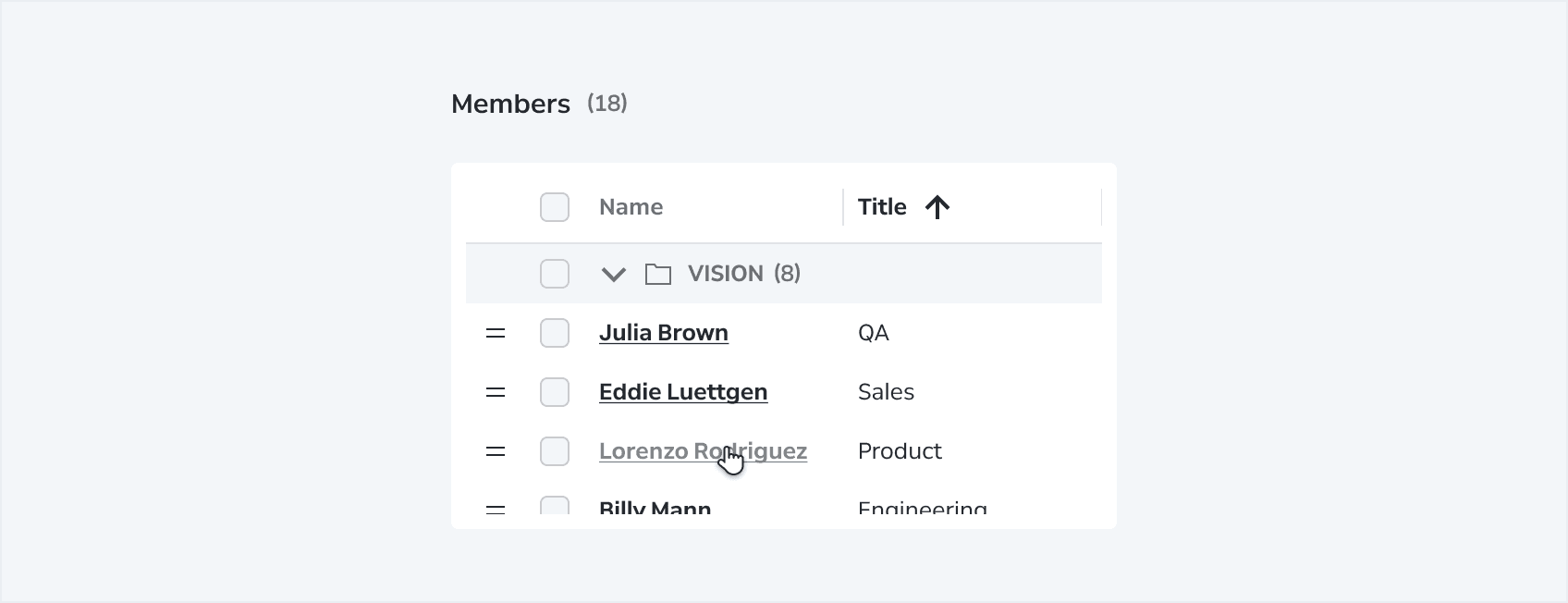Click the folder icon beside VISION group
Image resolution: width=1568 pixels, height=603 pixels.
coord(658,274)
